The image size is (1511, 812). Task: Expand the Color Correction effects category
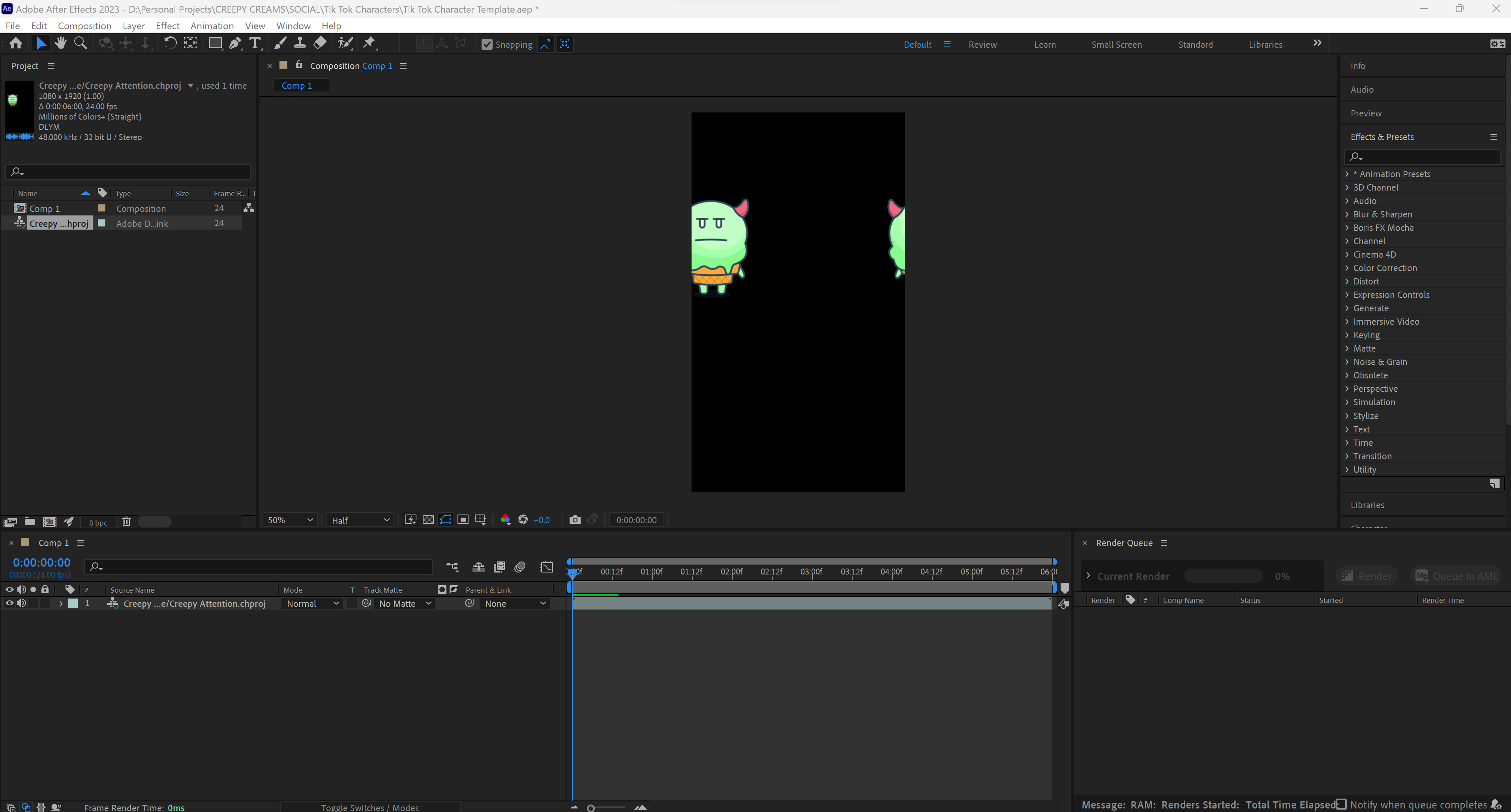point(1347,268)
